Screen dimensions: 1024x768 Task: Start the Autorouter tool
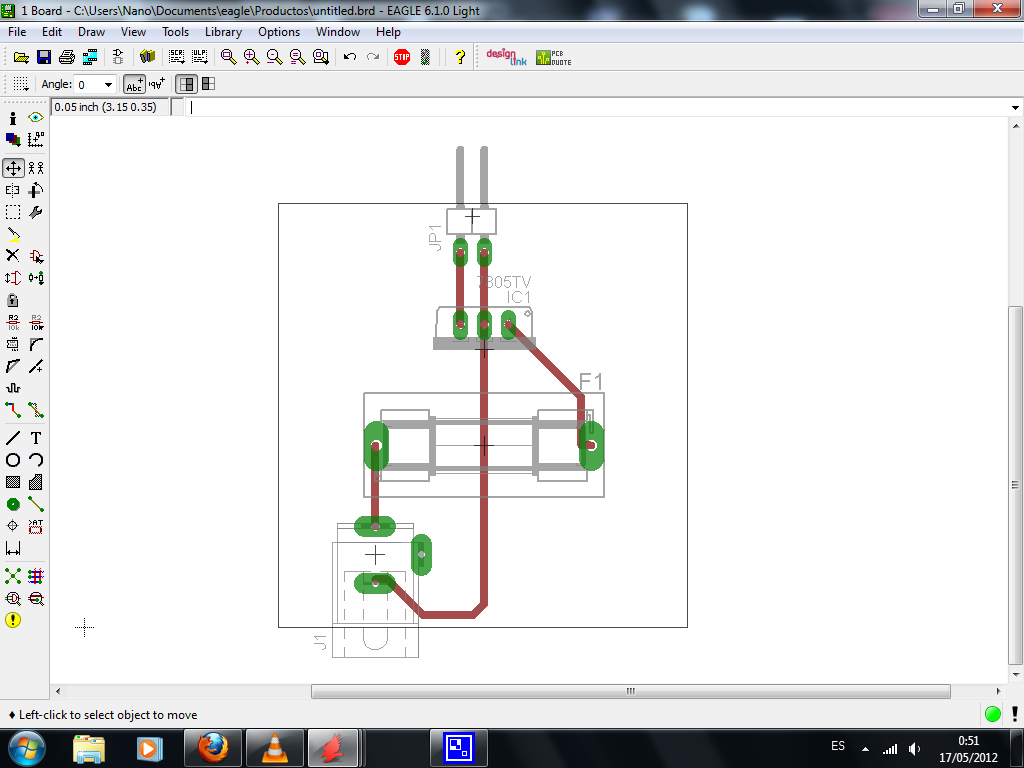point(36,576)
